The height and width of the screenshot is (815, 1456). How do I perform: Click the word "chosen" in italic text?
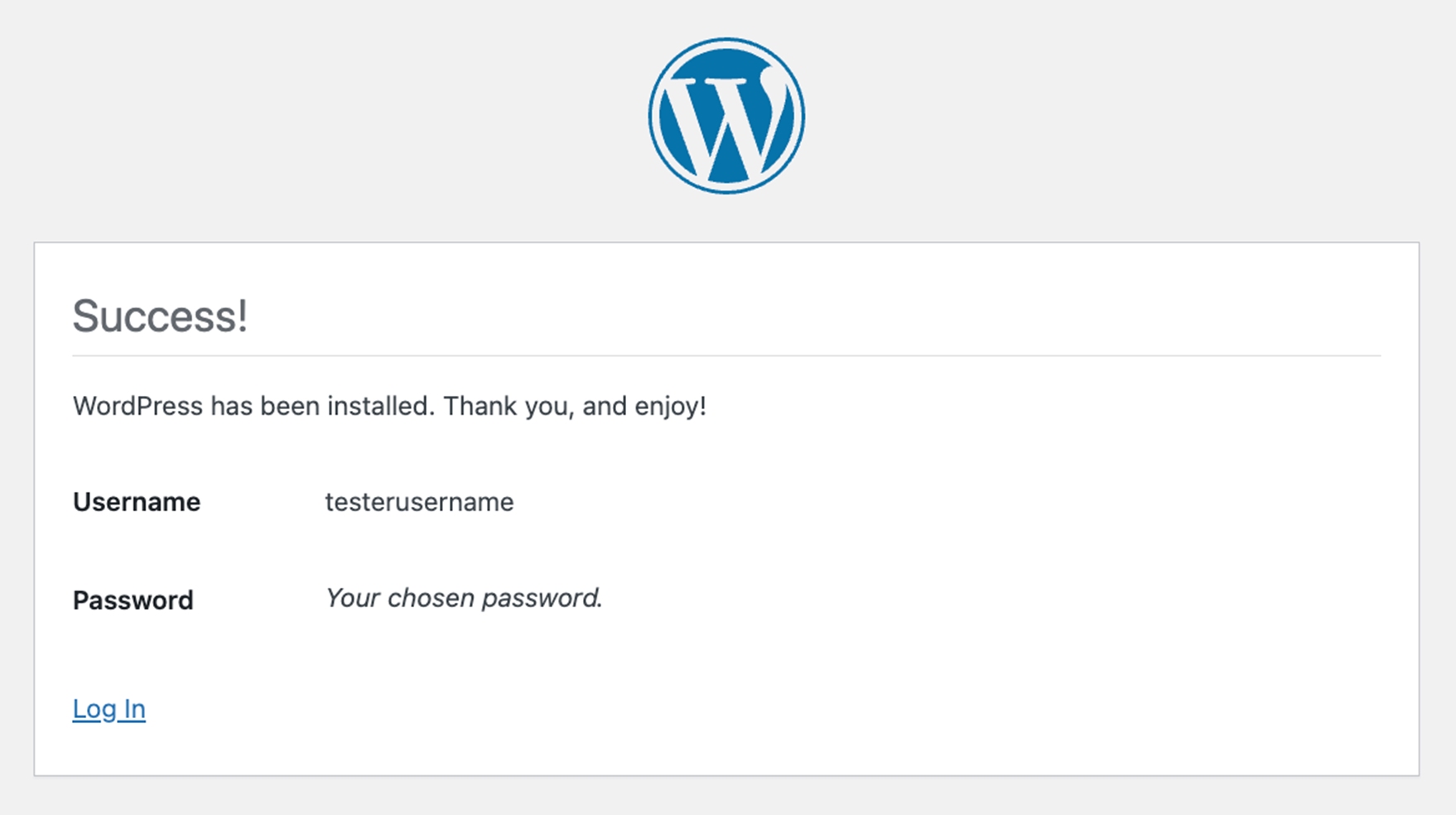(431, 598)
